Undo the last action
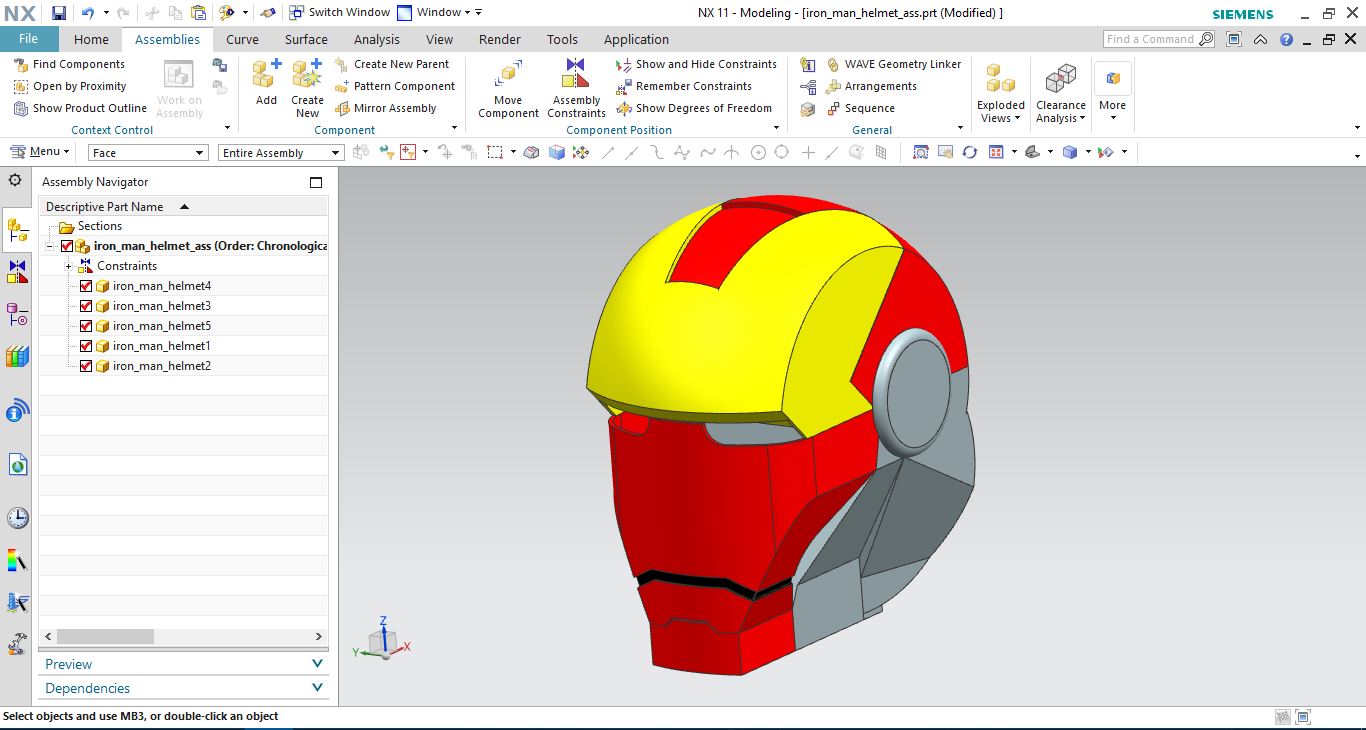 point(87,13)
